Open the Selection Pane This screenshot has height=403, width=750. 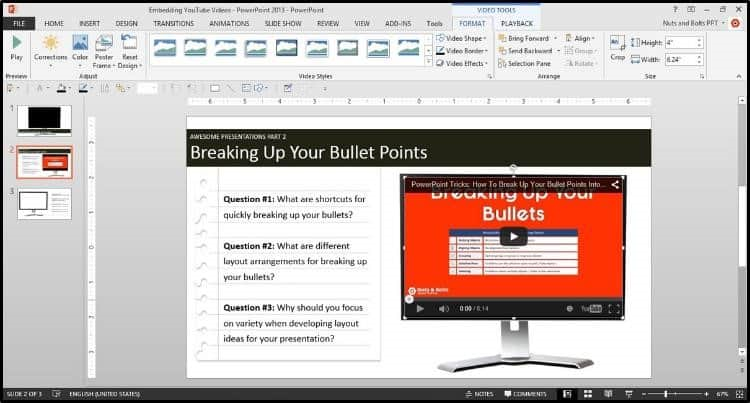click(530, 63)
